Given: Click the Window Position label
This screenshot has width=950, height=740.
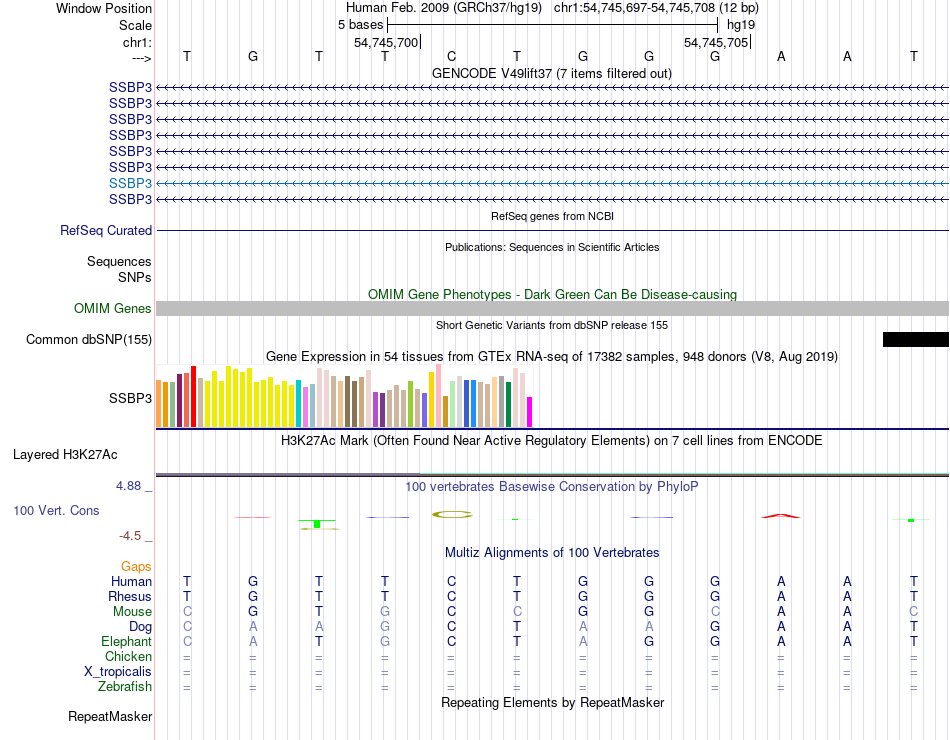Looking at the screenshot, I should [104, 8].
